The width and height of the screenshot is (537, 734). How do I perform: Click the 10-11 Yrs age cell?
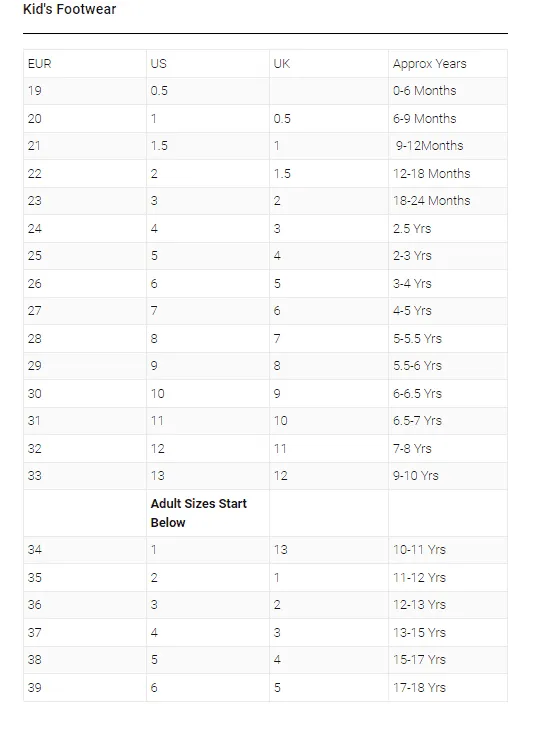tap(448, 550)
